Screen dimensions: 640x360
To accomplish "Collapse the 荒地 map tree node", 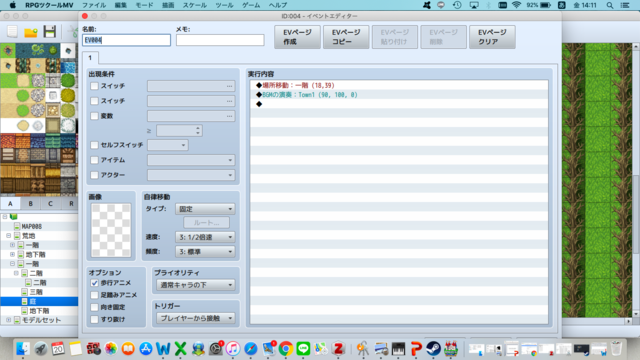I will pyautogui.click(x=9, y=236).
